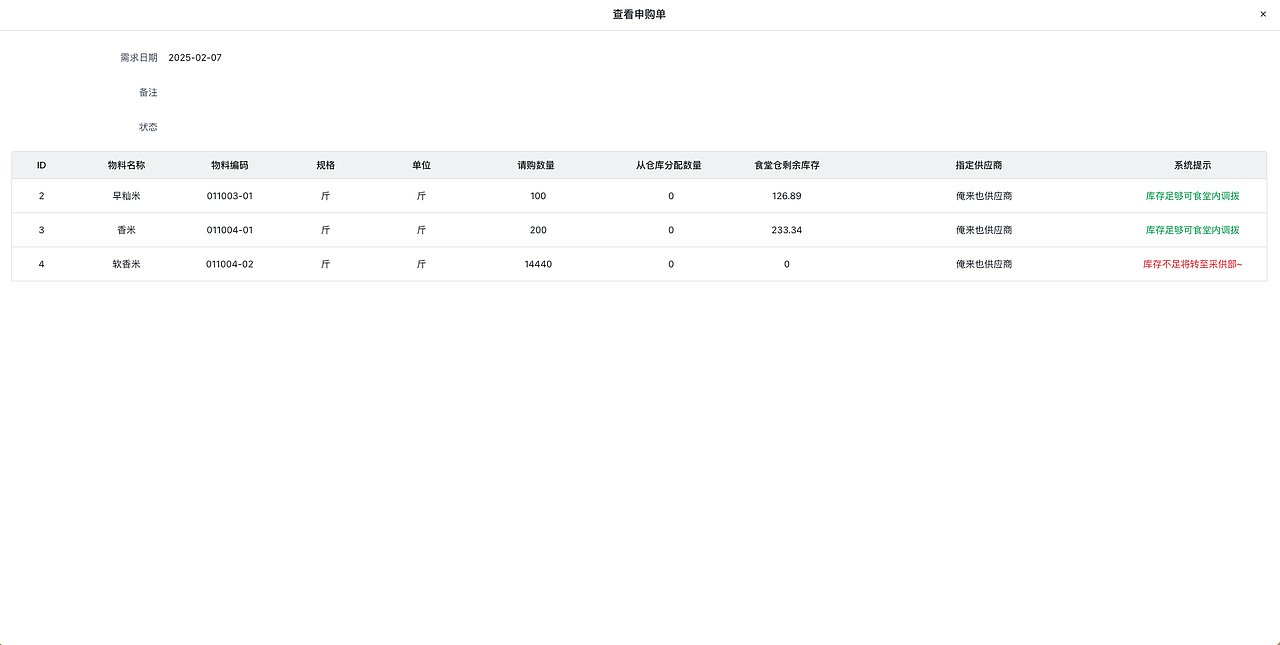Screen dimensions: 1280x645
Task: Select the 126.89 remaining stock value
Action: pyautogui.click(x=787, y=196)
